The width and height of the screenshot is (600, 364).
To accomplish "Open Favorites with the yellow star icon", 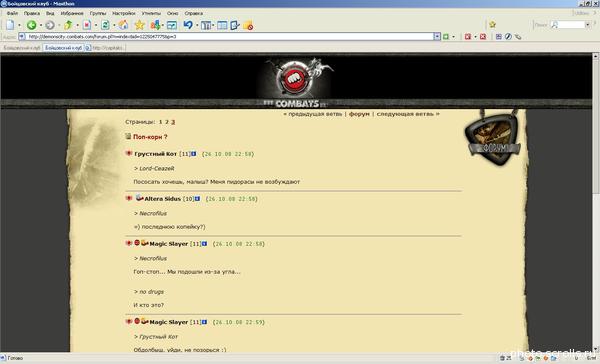I will 140,25.
